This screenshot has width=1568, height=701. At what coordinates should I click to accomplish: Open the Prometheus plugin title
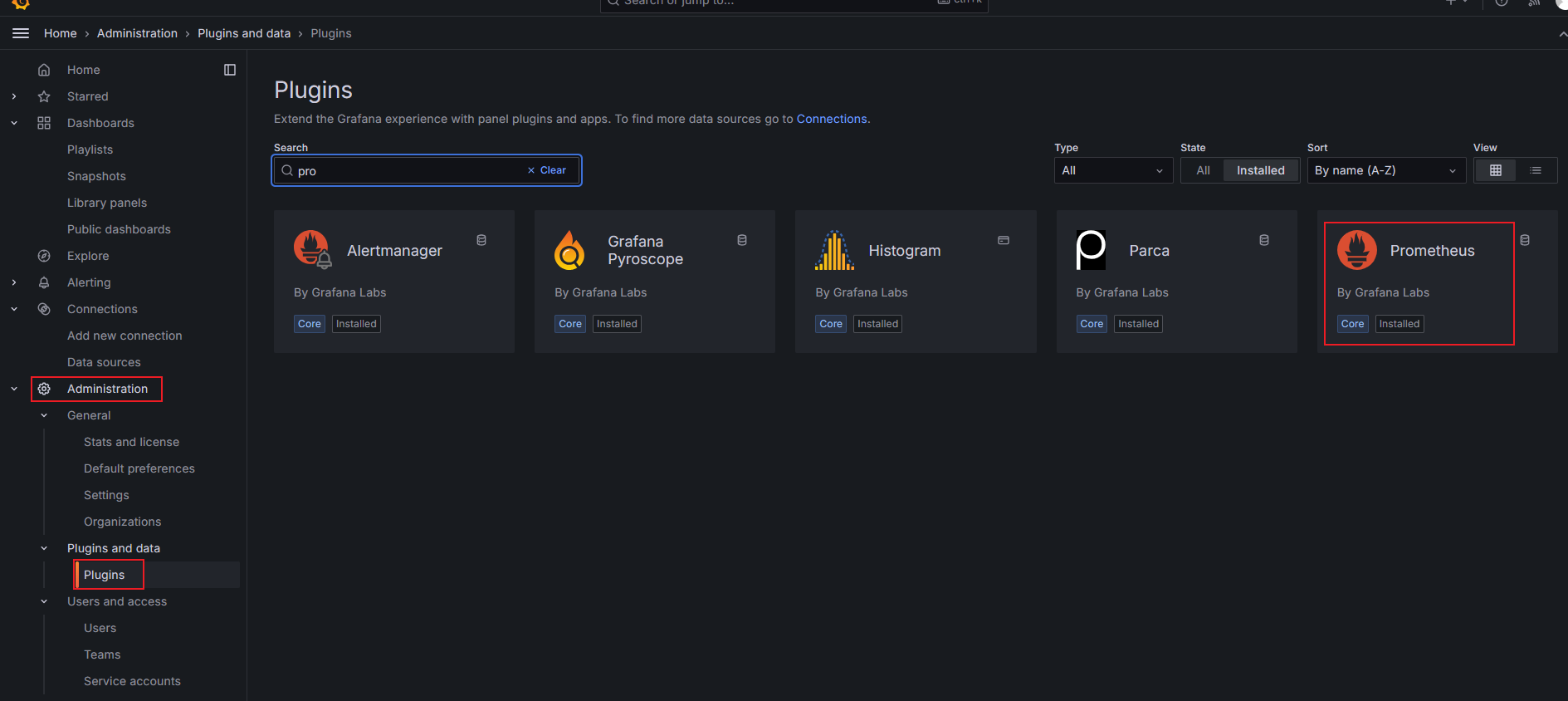[1433, 251]
